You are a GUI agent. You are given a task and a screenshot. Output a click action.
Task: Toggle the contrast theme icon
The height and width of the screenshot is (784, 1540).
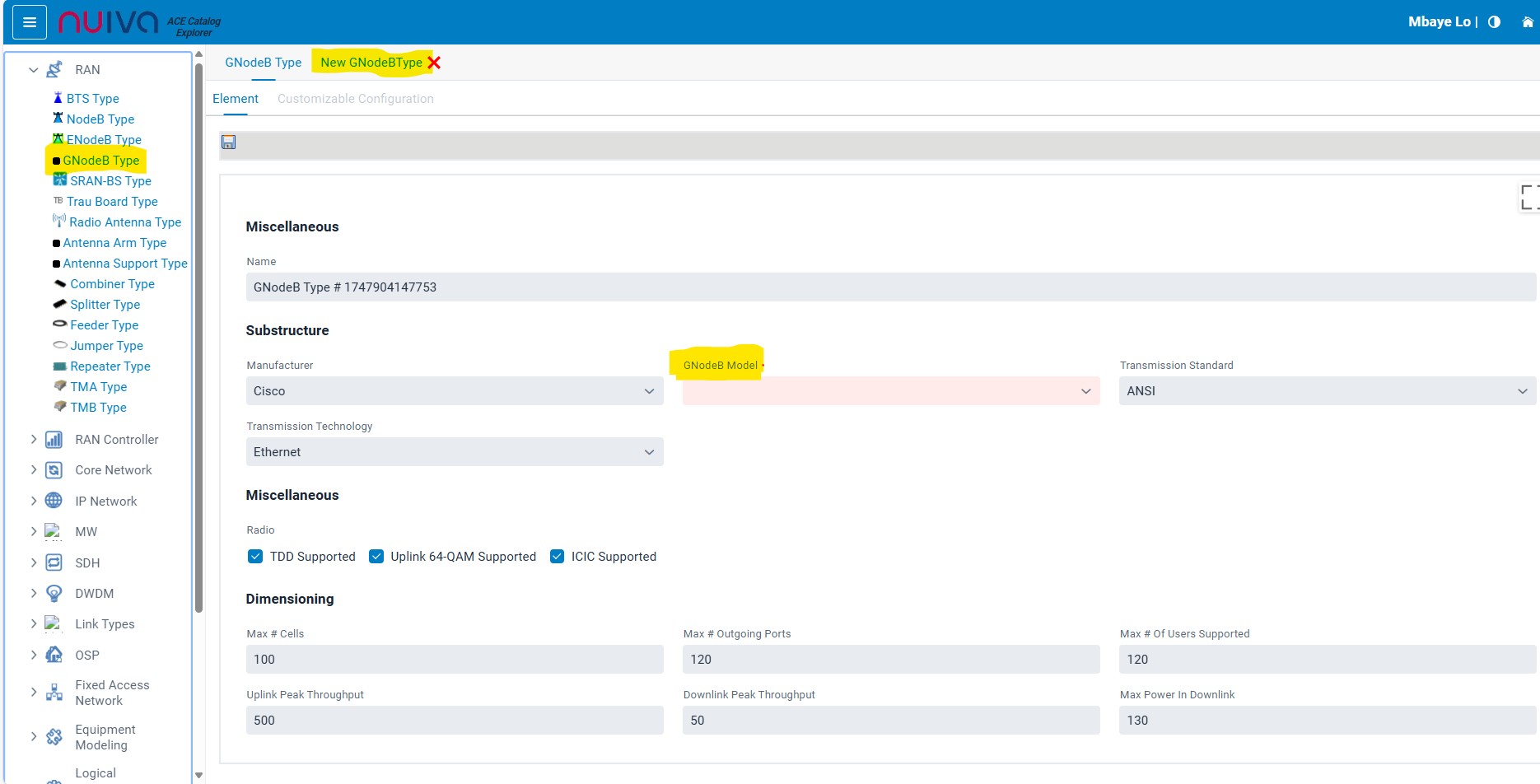click(1494, 22)
